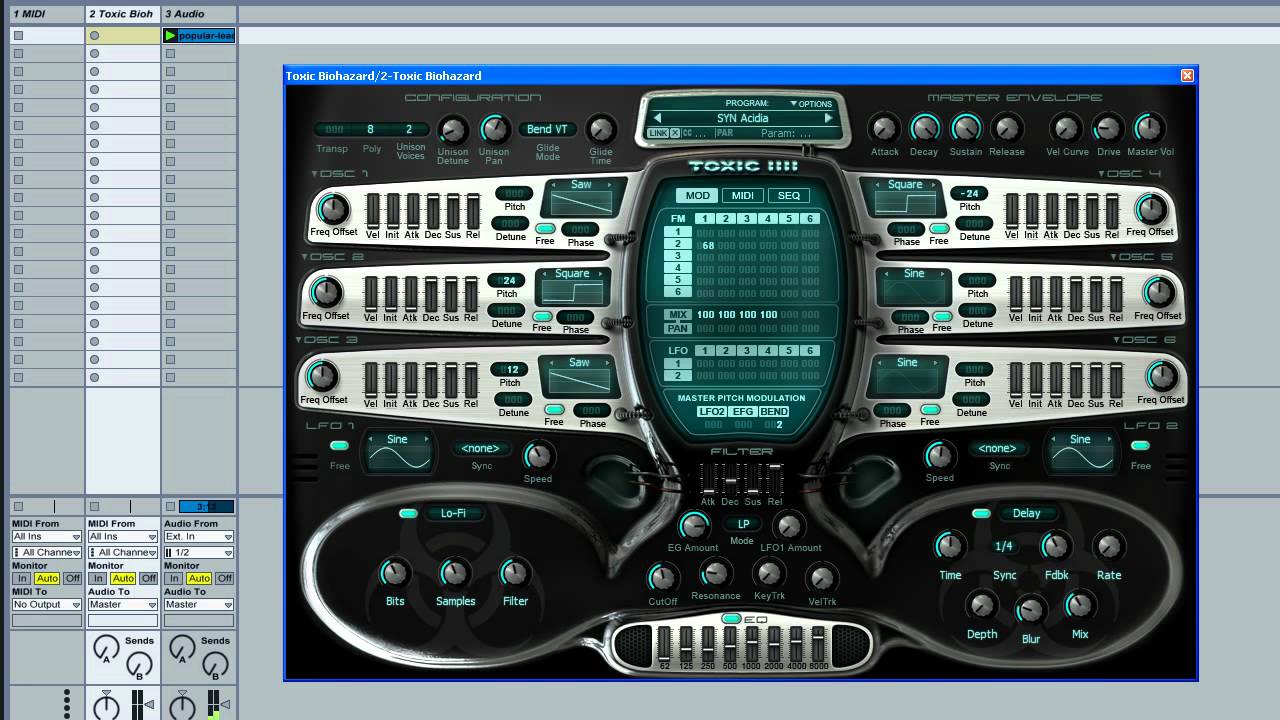
Task: Click the Lo-Fi Samples knob
Action: (455, 574)
